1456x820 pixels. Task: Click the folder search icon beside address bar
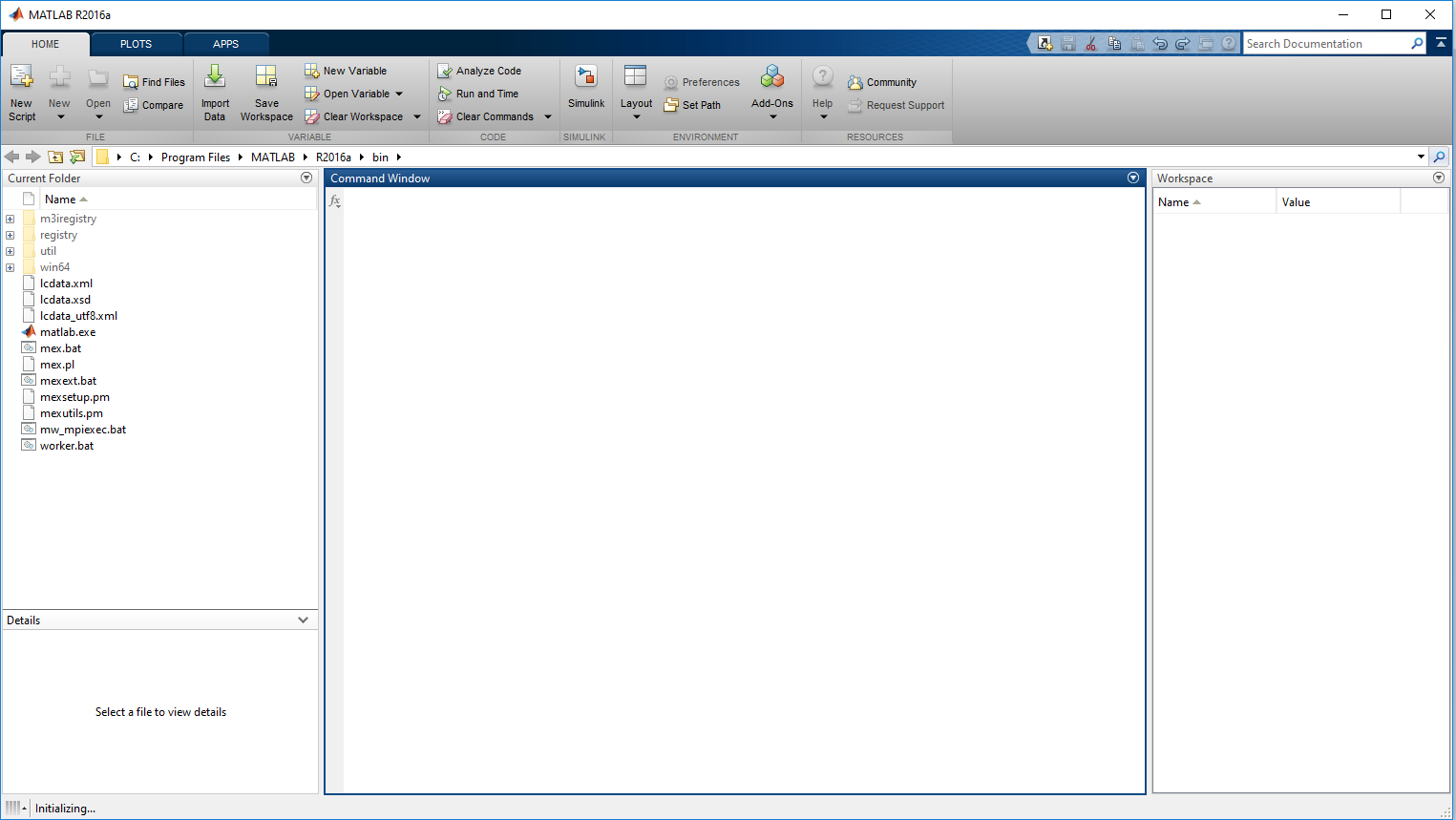1440,157
